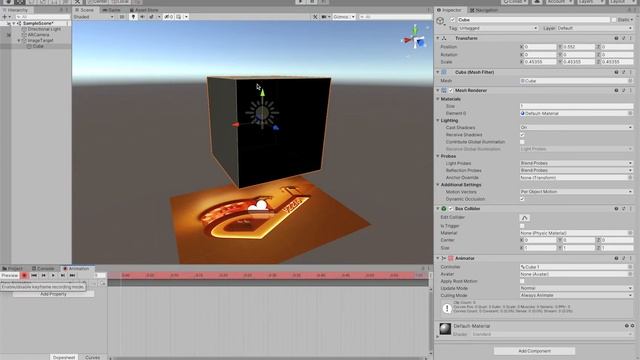Open Element 0 material picker

630,113
